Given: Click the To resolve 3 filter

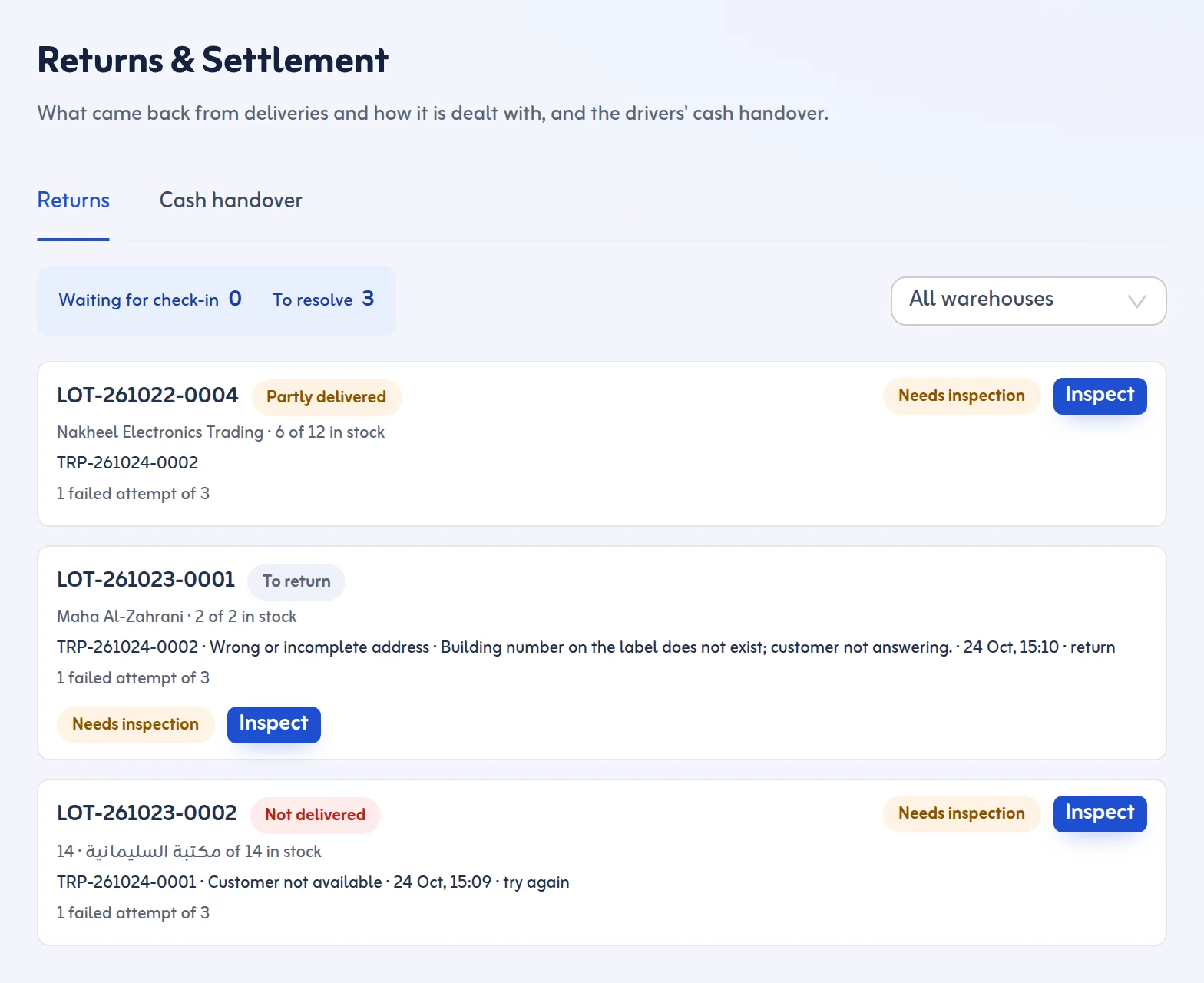Looking at the screenshot, I should pos(323,300).
